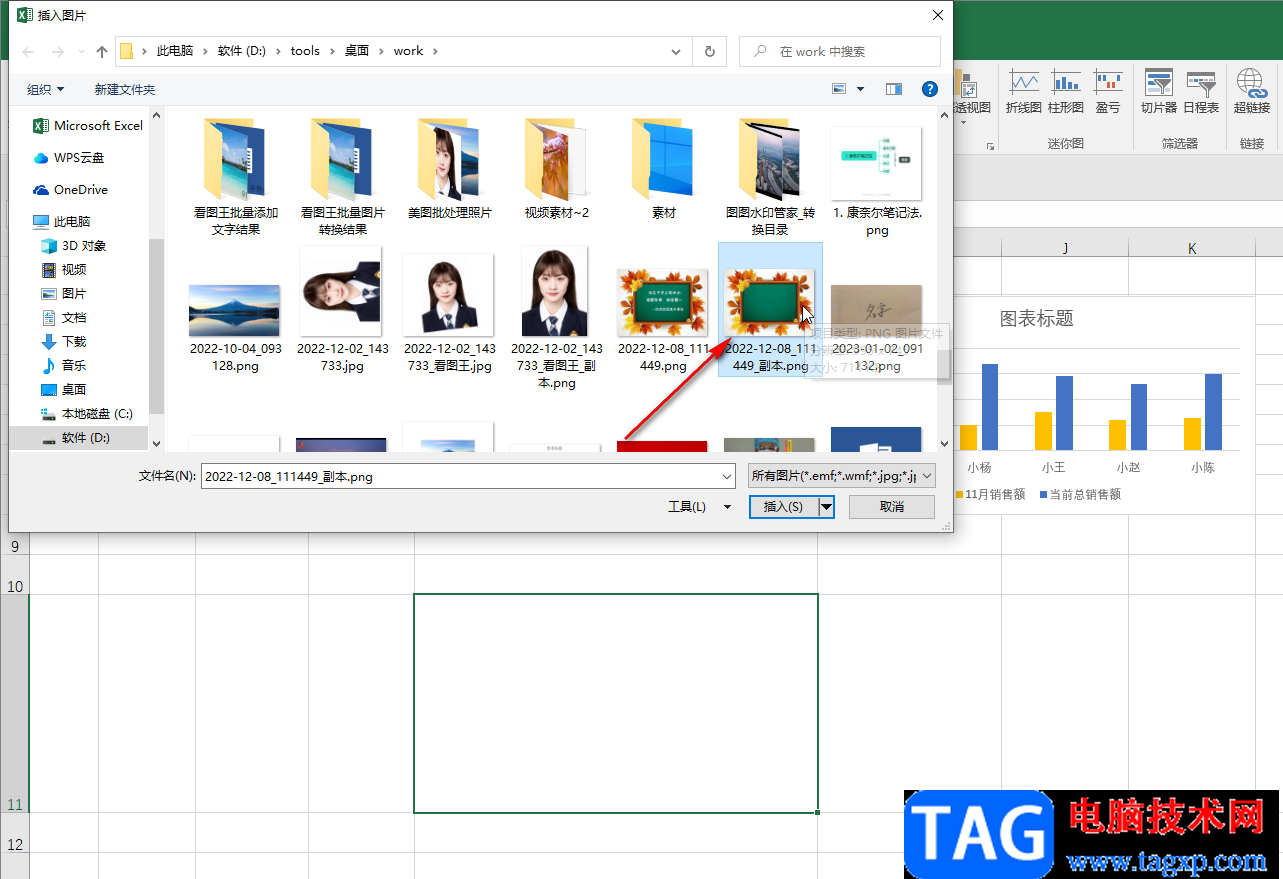The image size is (1283, 879).
Task: Open Microsoft Excel in the sidebar
Action: (88, 125)
